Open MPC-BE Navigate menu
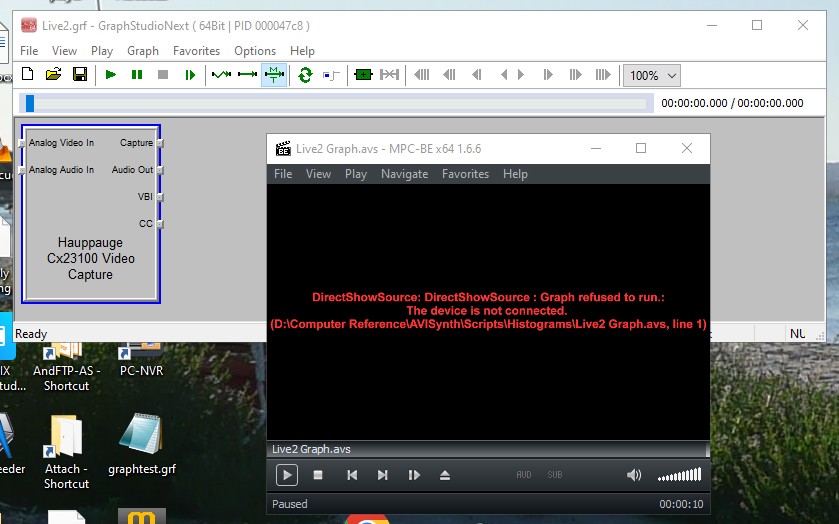 tap(405, 174)
